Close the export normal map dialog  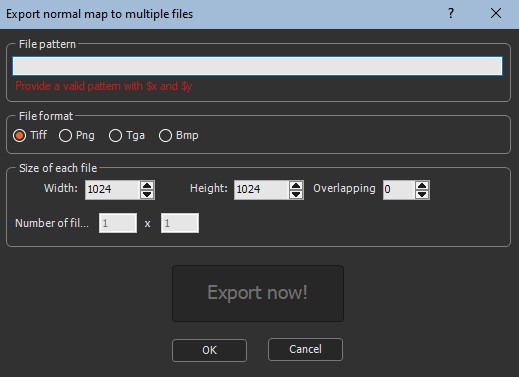click(496, 14)
